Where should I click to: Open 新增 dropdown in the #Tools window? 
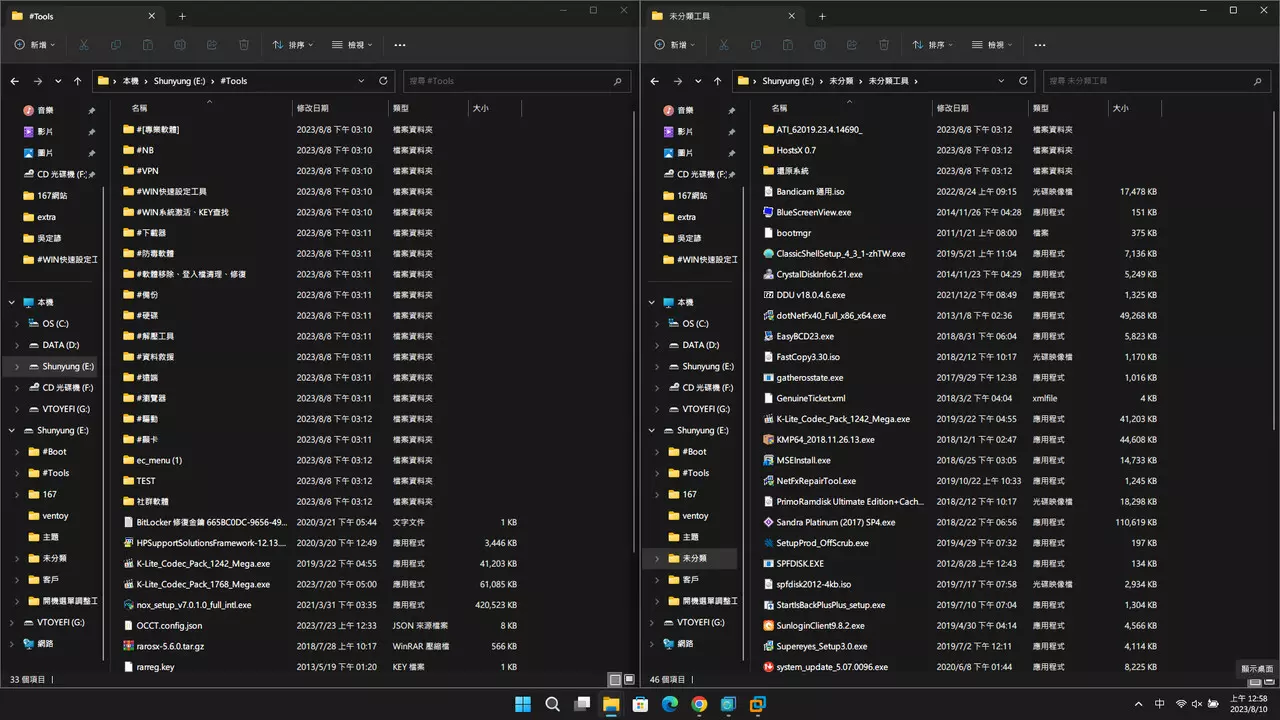click(35, 45)
